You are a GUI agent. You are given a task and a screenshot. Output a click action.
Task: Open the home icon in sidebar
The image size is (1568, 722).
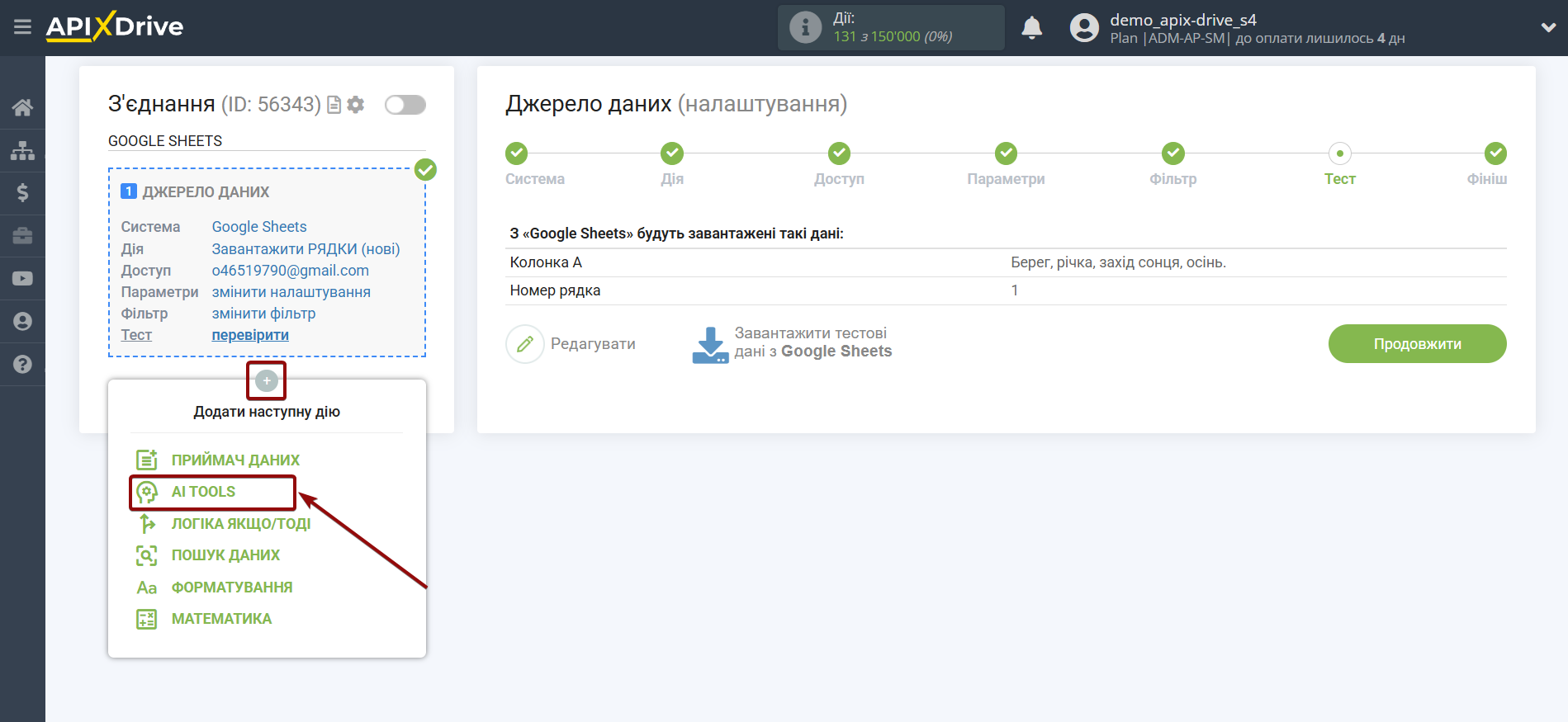(22, 107)
